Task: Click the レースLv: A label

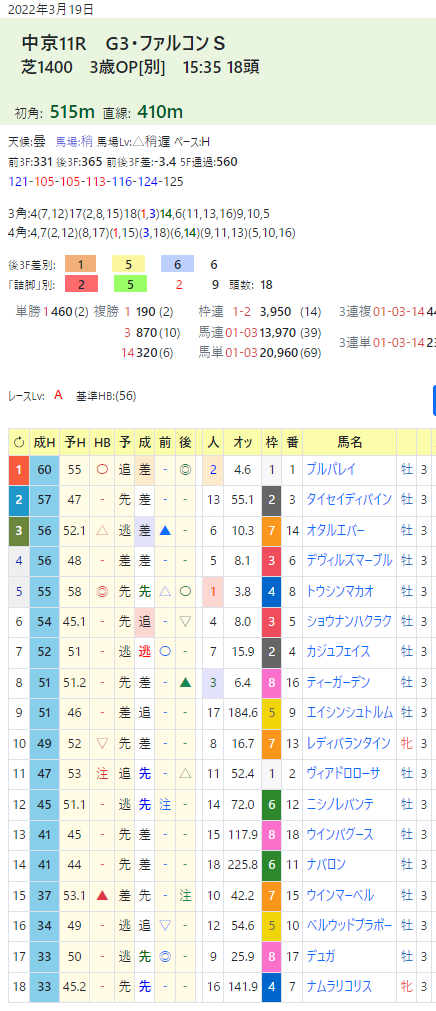Action: point(35,396)
